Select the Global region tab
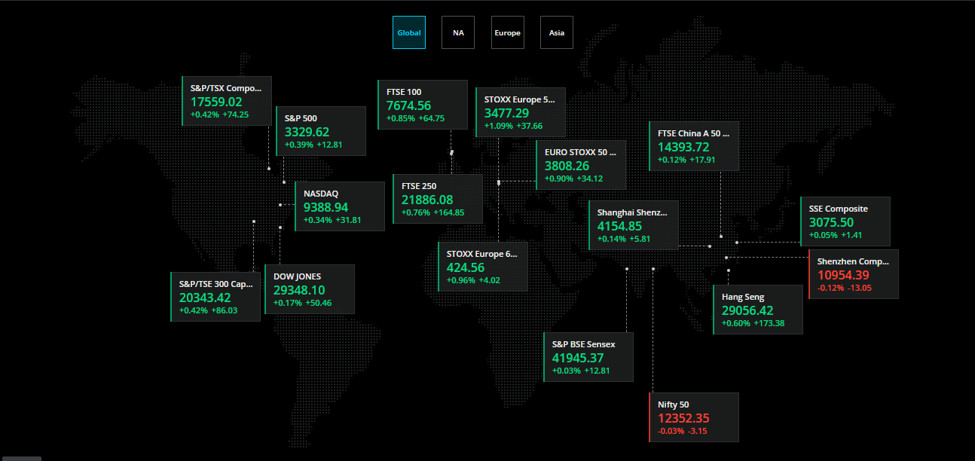 (409, 32)
